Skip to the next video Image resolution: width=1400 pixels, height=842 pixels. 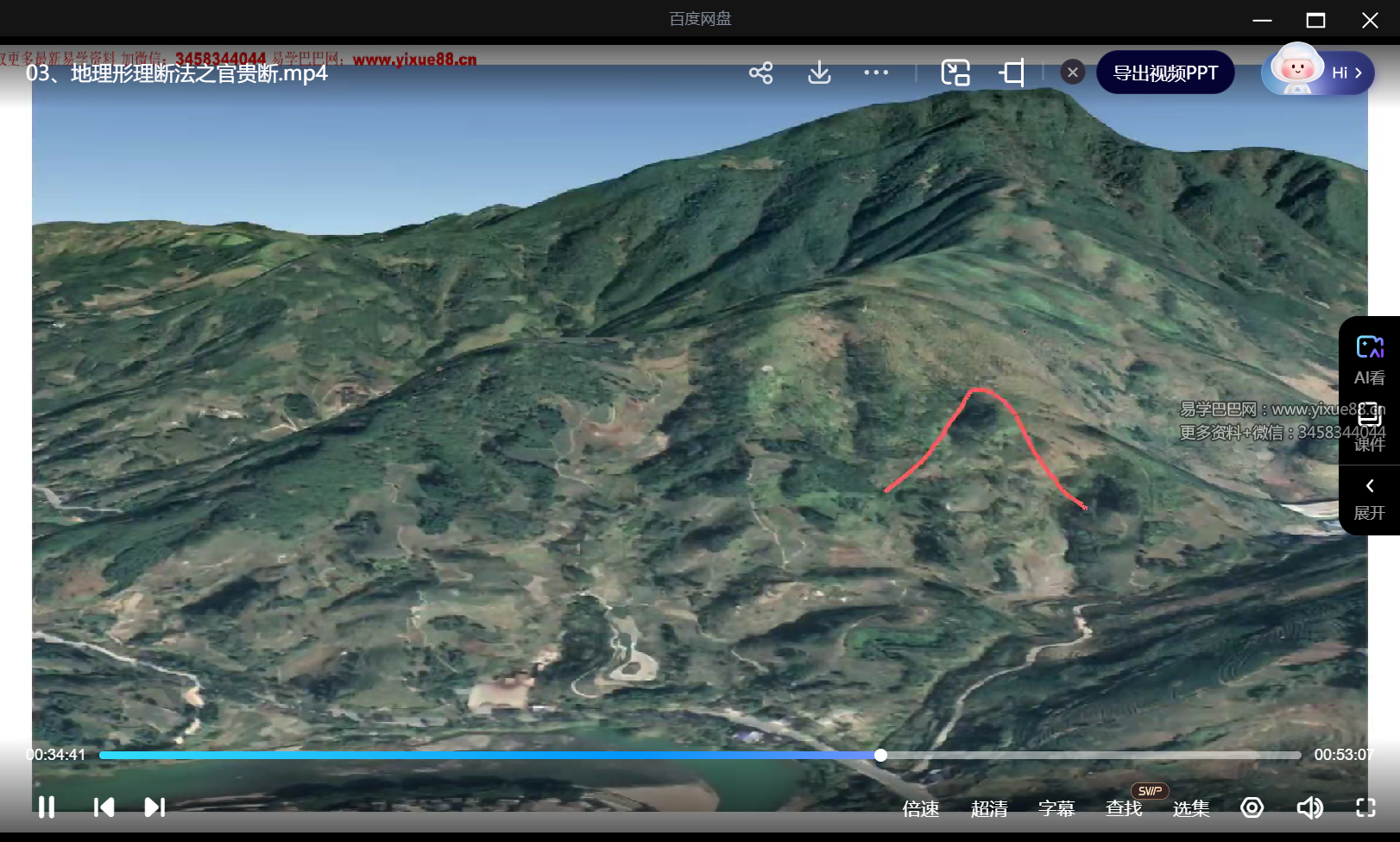(x=155, y=807)
